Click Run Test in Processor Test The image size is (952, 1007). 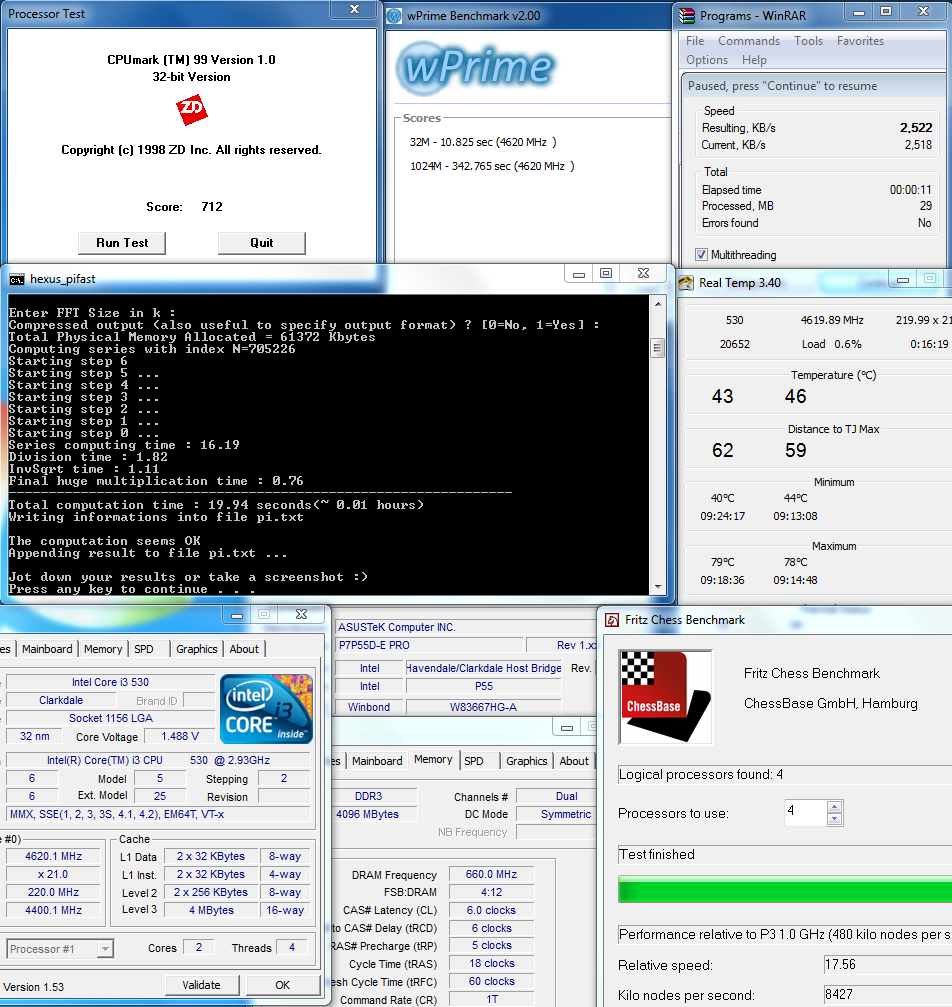coord(122,243)
